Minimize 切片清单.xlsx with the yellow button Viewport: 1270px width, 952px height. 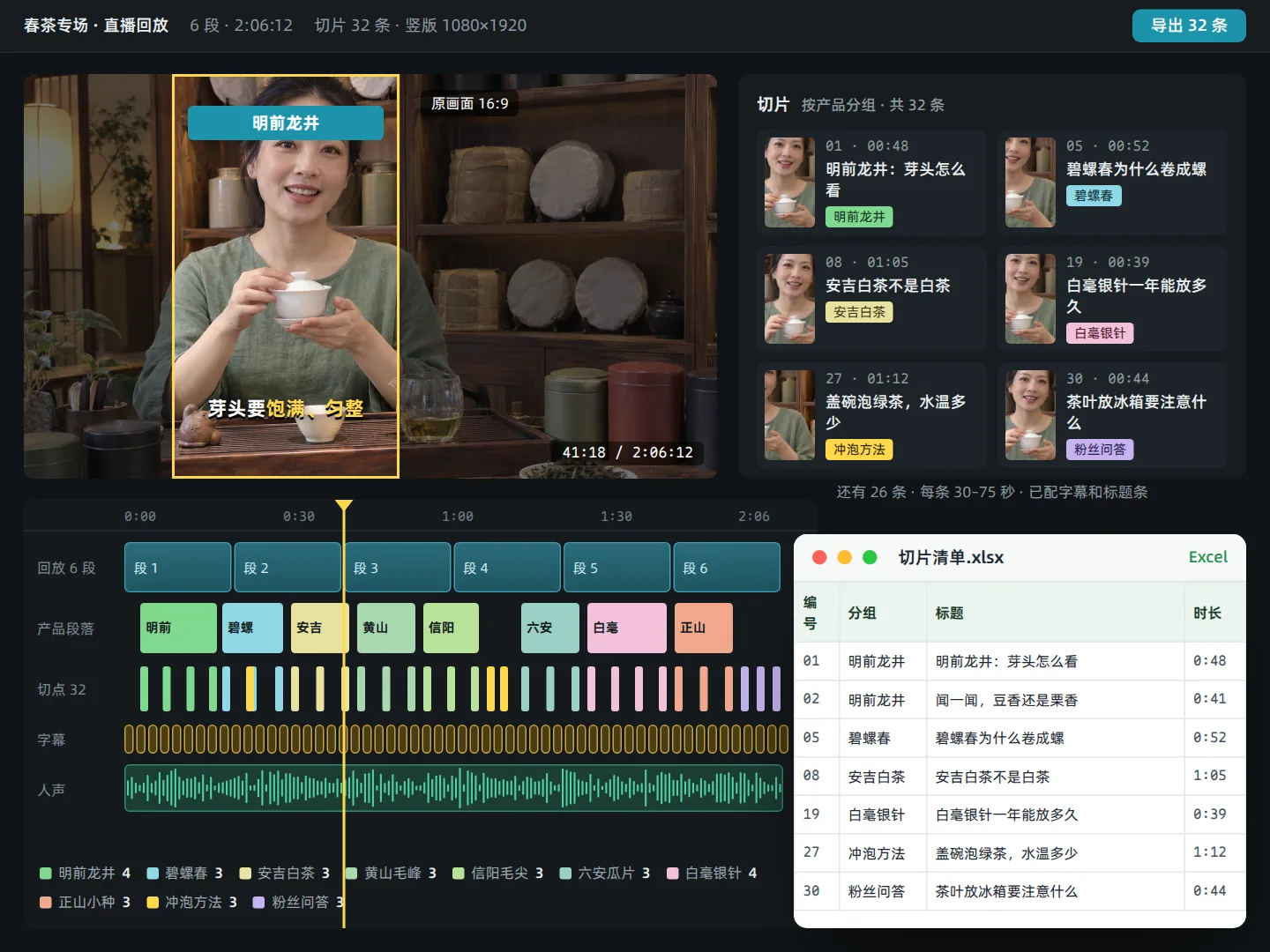[x=844, y=557]
